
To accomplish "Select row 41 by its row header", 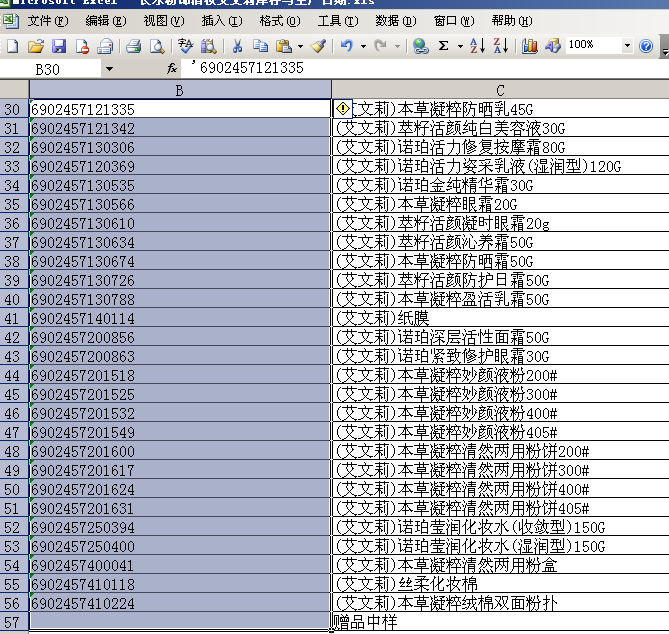I will click(x=13, y=318).
